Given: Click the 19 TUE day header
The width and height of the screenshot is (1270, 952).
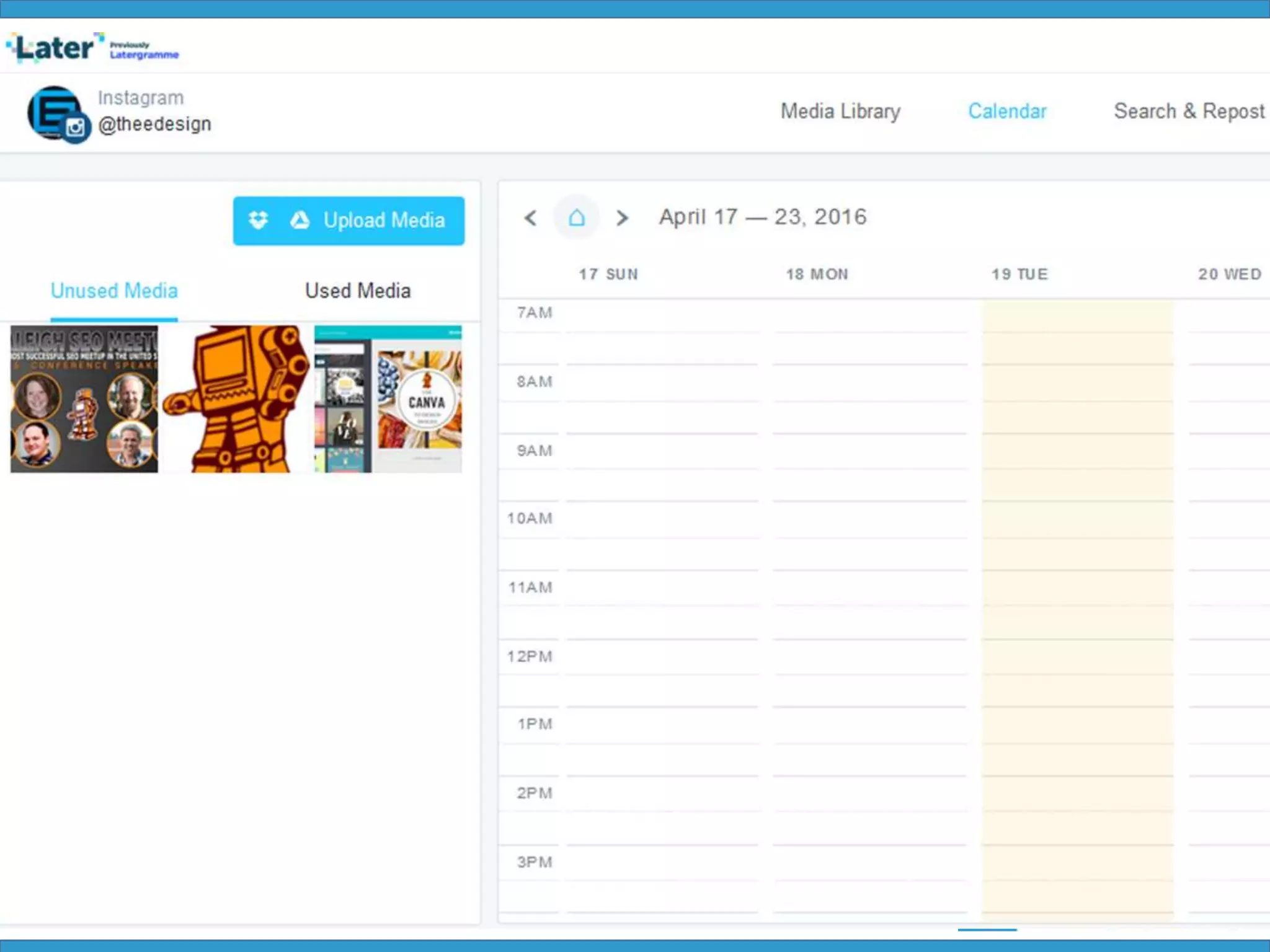Looking at the screenshot, I should point(1019,274).
